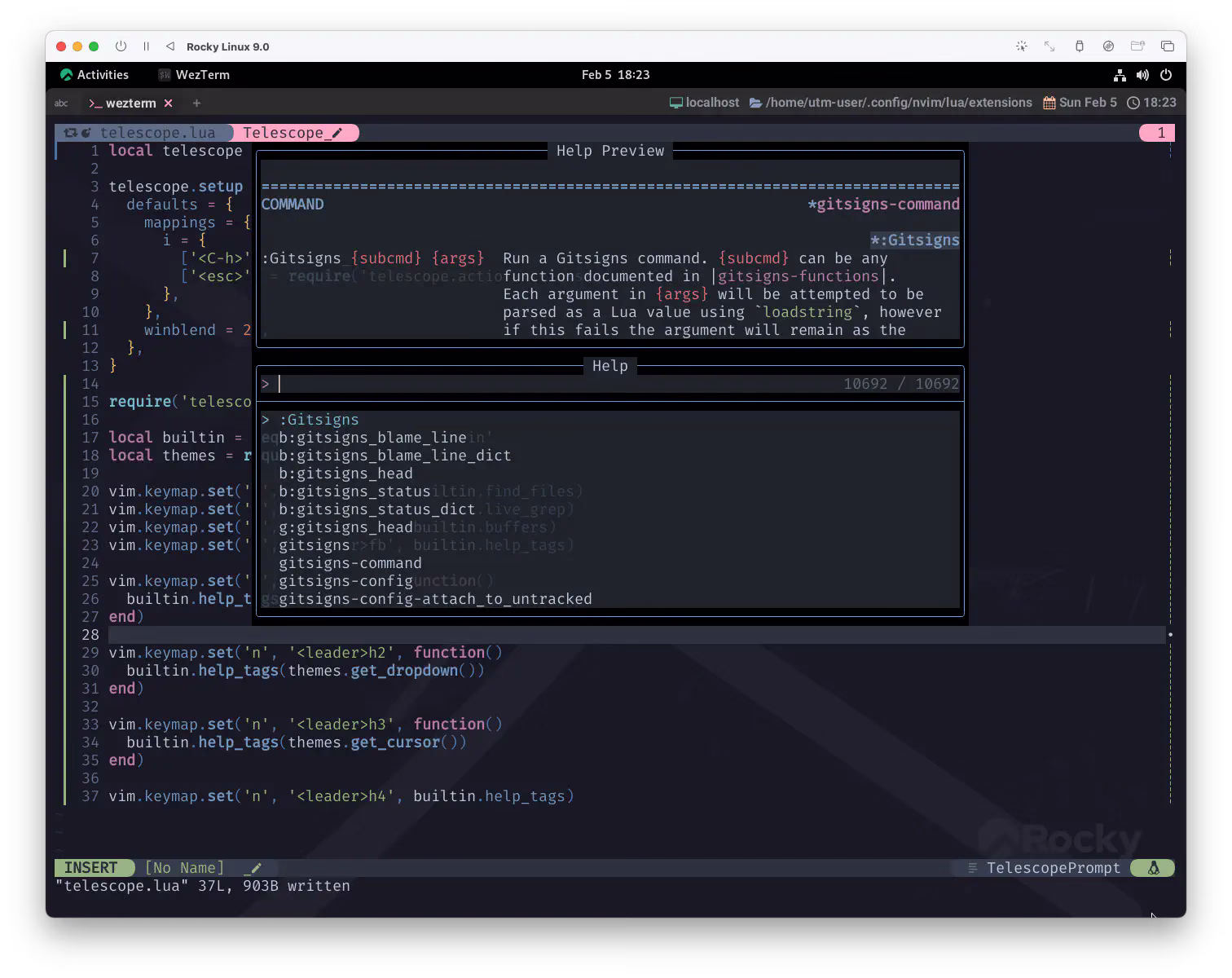Image resolution: width=1232 pixels, height=978 pixels.
Task: Click the COMMAND heading in Help Preview
Action: tap(293, 205)
